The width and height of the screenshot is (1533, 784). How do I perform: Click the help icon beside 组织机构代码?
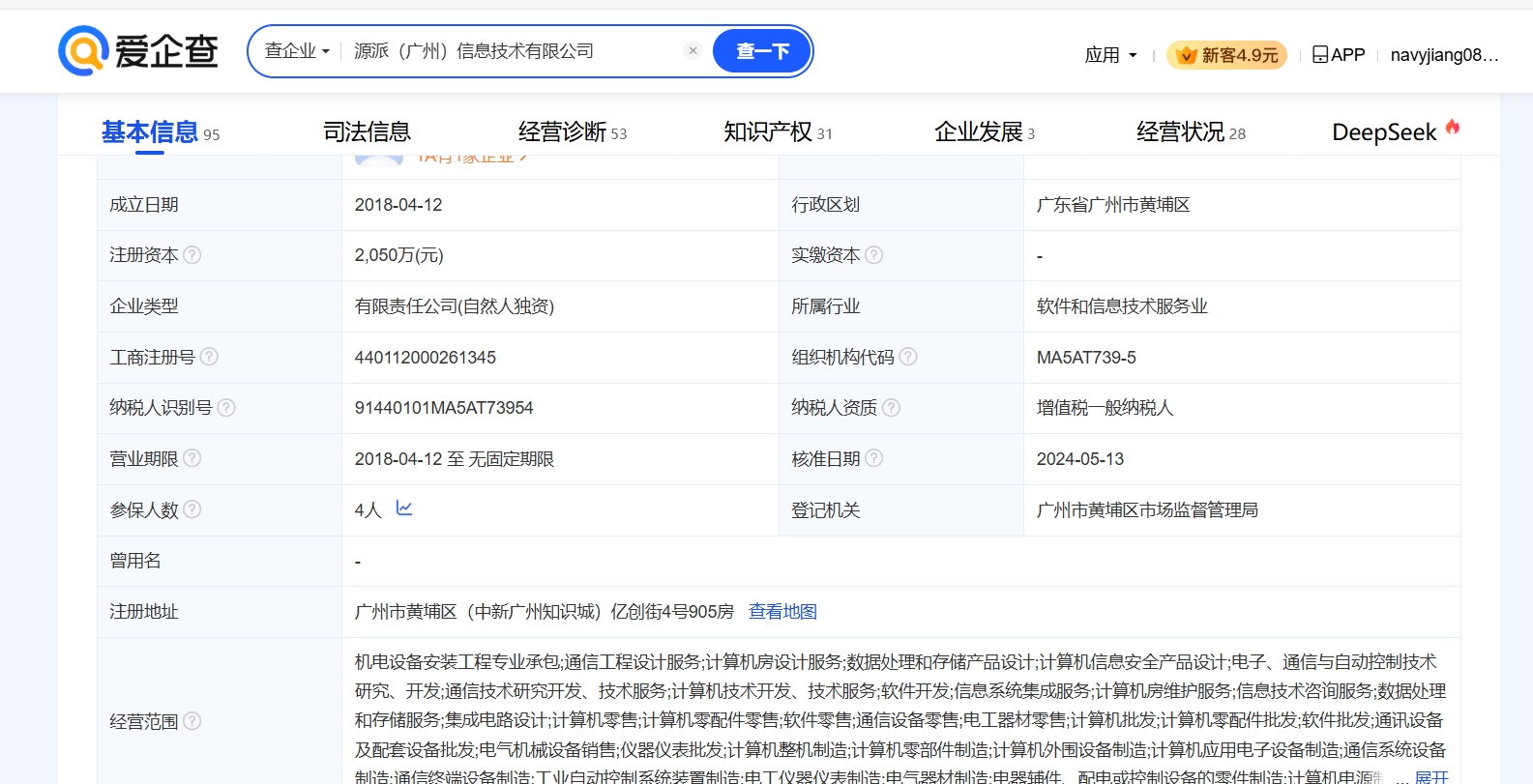tap(908, 357)
